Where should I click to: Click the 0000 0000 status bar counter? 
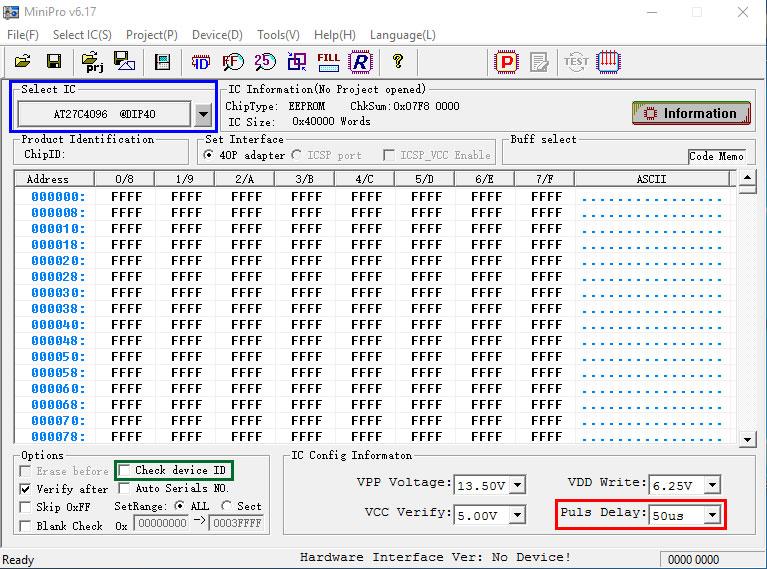pyautogui.click(x=693, y=559)
